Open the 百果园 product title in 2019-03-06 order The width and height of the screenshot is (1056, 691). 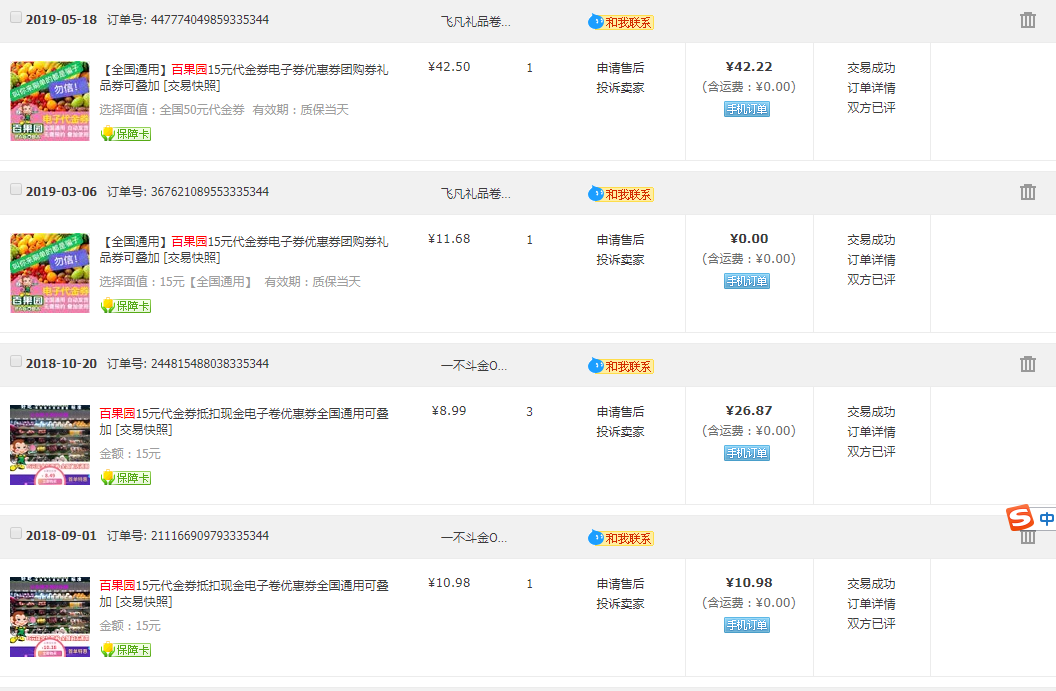(245, 249)
